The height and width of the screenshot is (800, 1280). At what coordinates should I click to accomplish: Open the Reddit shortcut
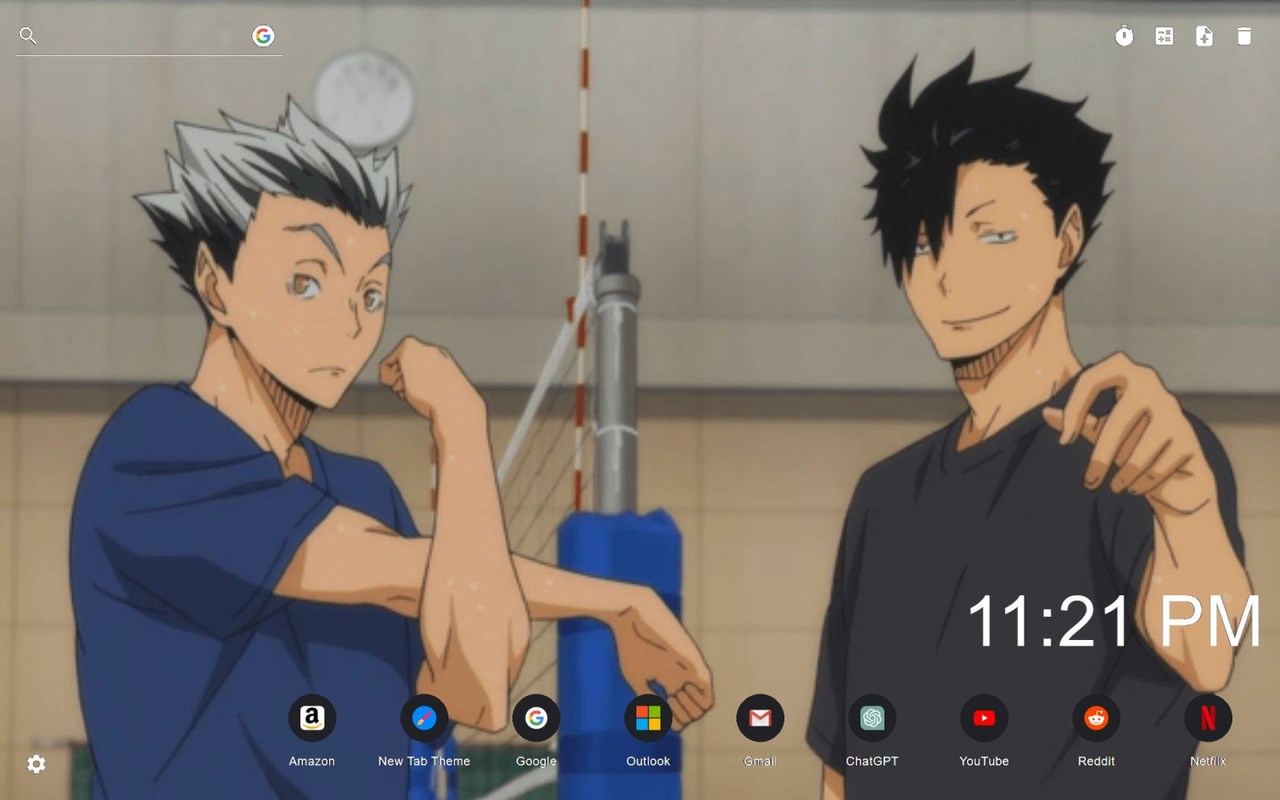(x=1096, y=718)
